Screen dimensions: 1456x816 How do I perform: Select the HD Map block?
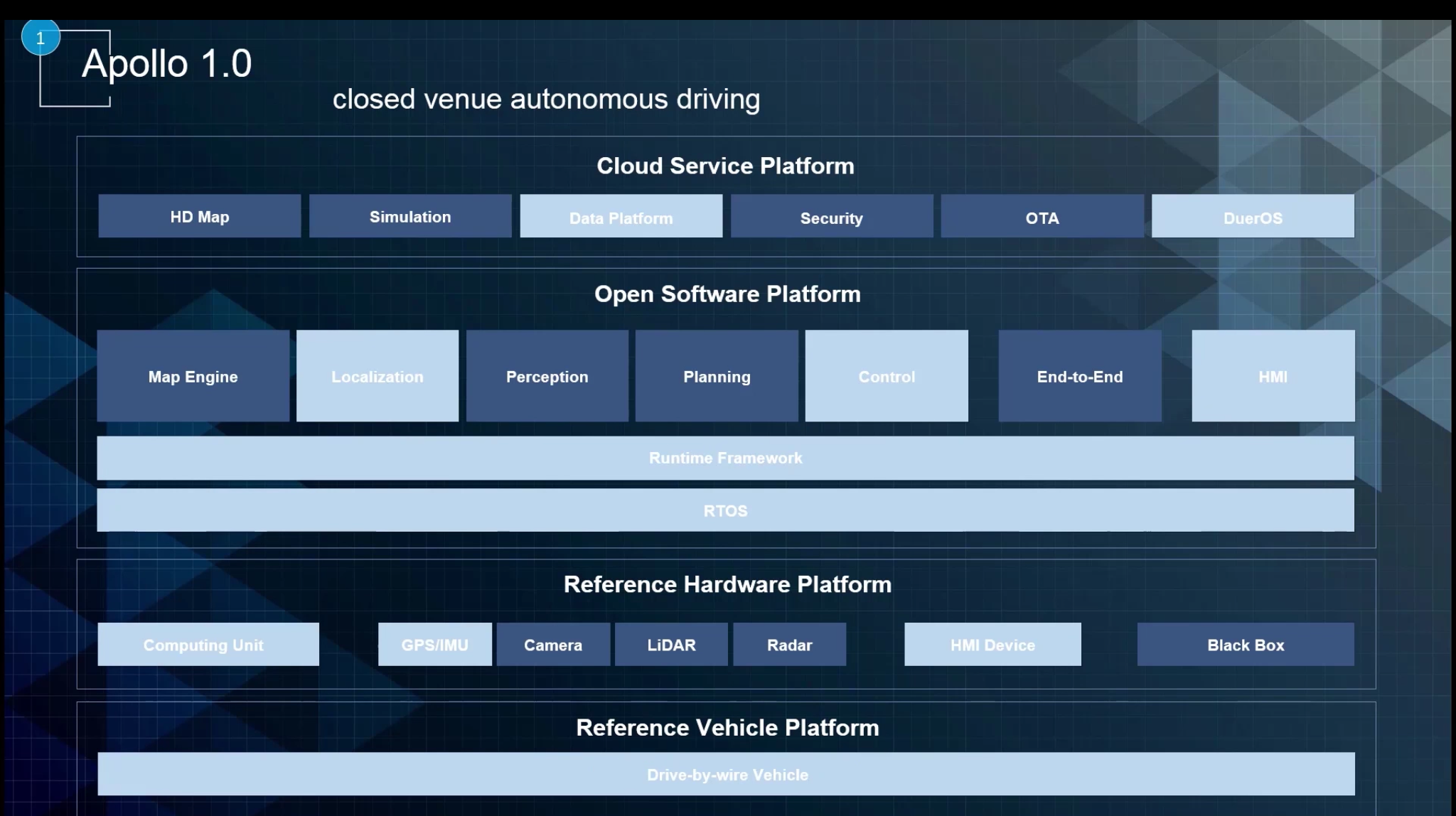[x=199, y=216]
